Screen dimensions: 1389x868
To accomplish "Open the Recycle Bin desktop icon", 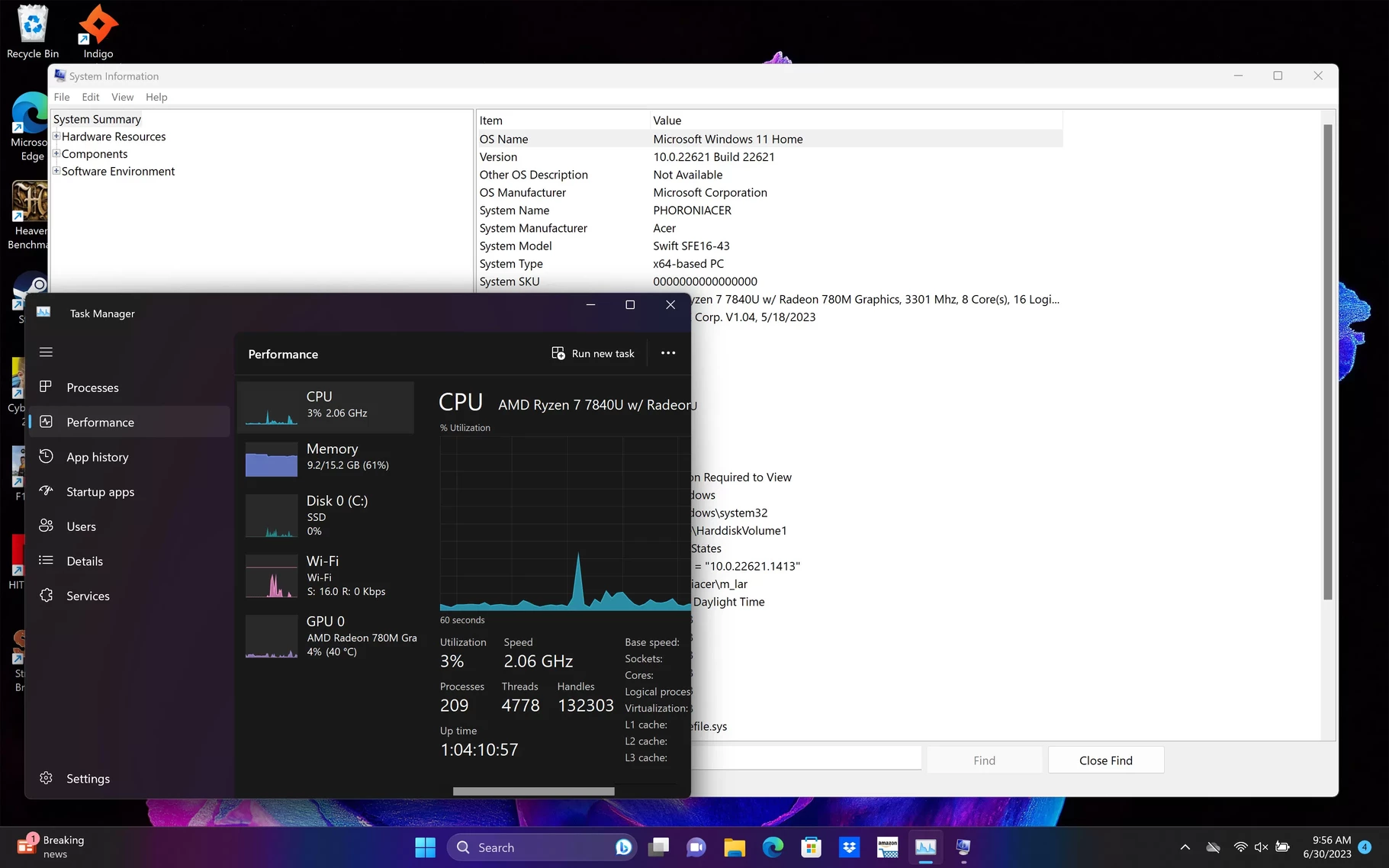I will point(33,32).
